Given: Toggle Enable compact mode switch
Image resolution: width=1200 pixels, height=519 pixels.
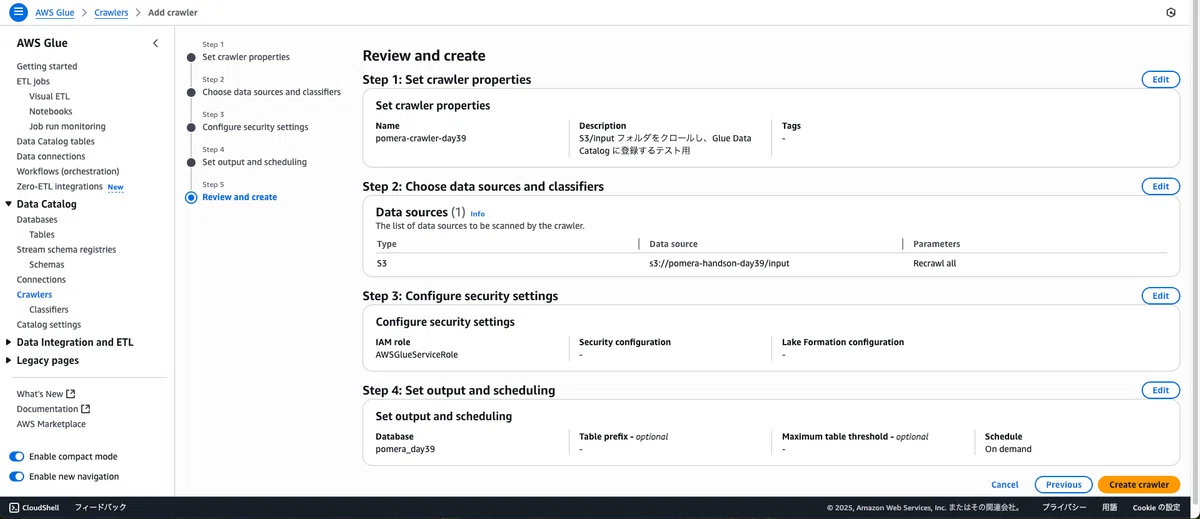Looking at the screenshot, I should (x=17, y=457).
